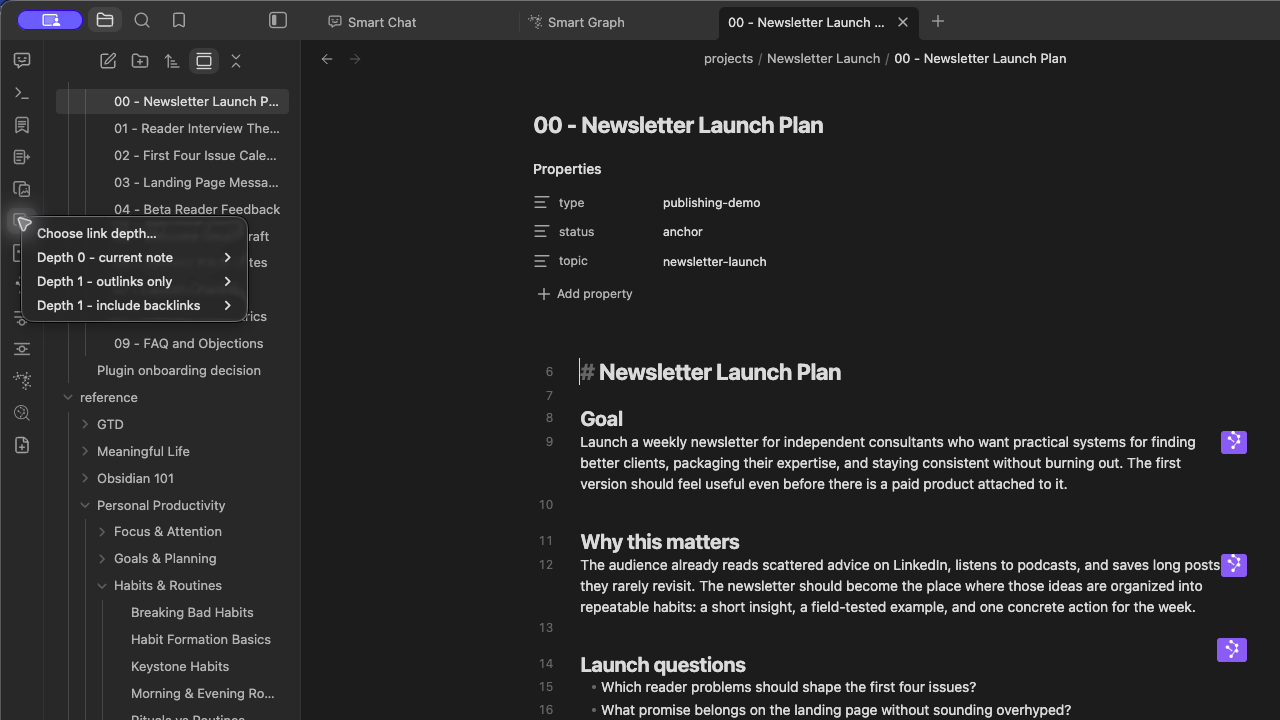The height and width of the screenshot is (720, 1280).
Task: Switch to the Smart Graph tab
Action: pyautogui.click(x=618, y=22)
